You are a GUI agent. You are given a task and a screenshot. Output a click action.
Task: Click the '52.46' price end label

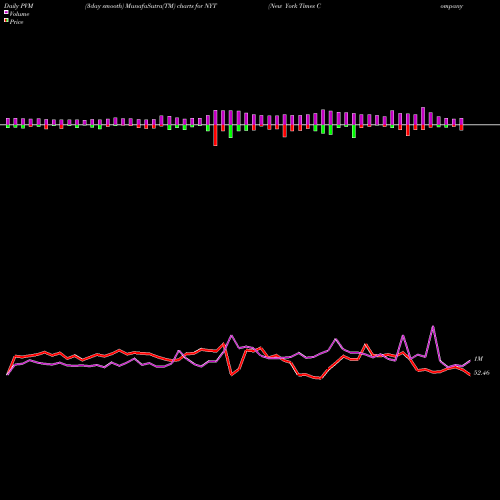click(x=482, y=373)
